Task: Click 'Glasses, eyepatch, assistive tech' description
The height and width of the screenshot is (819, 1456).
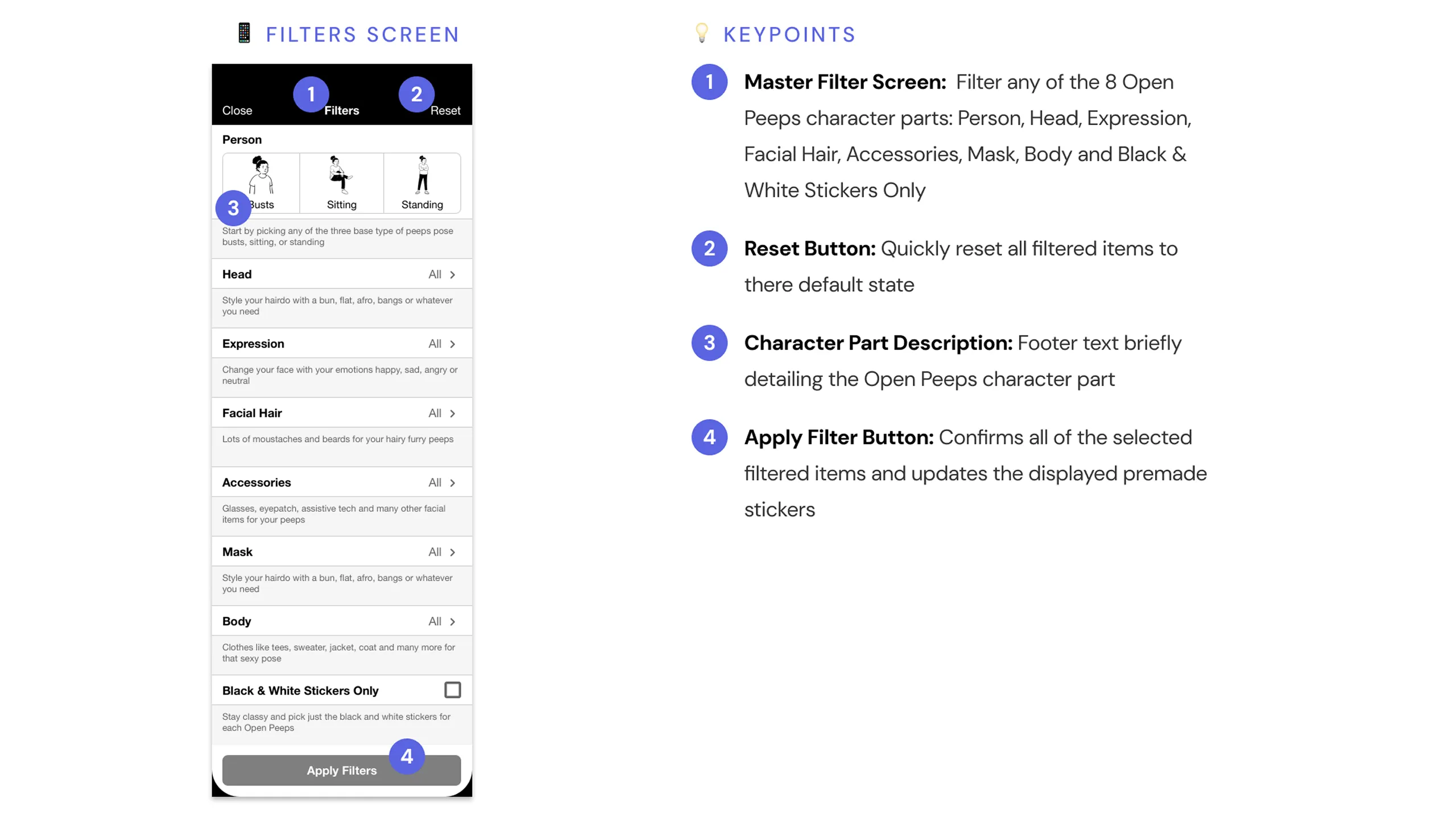Action: tap(333, 514)
